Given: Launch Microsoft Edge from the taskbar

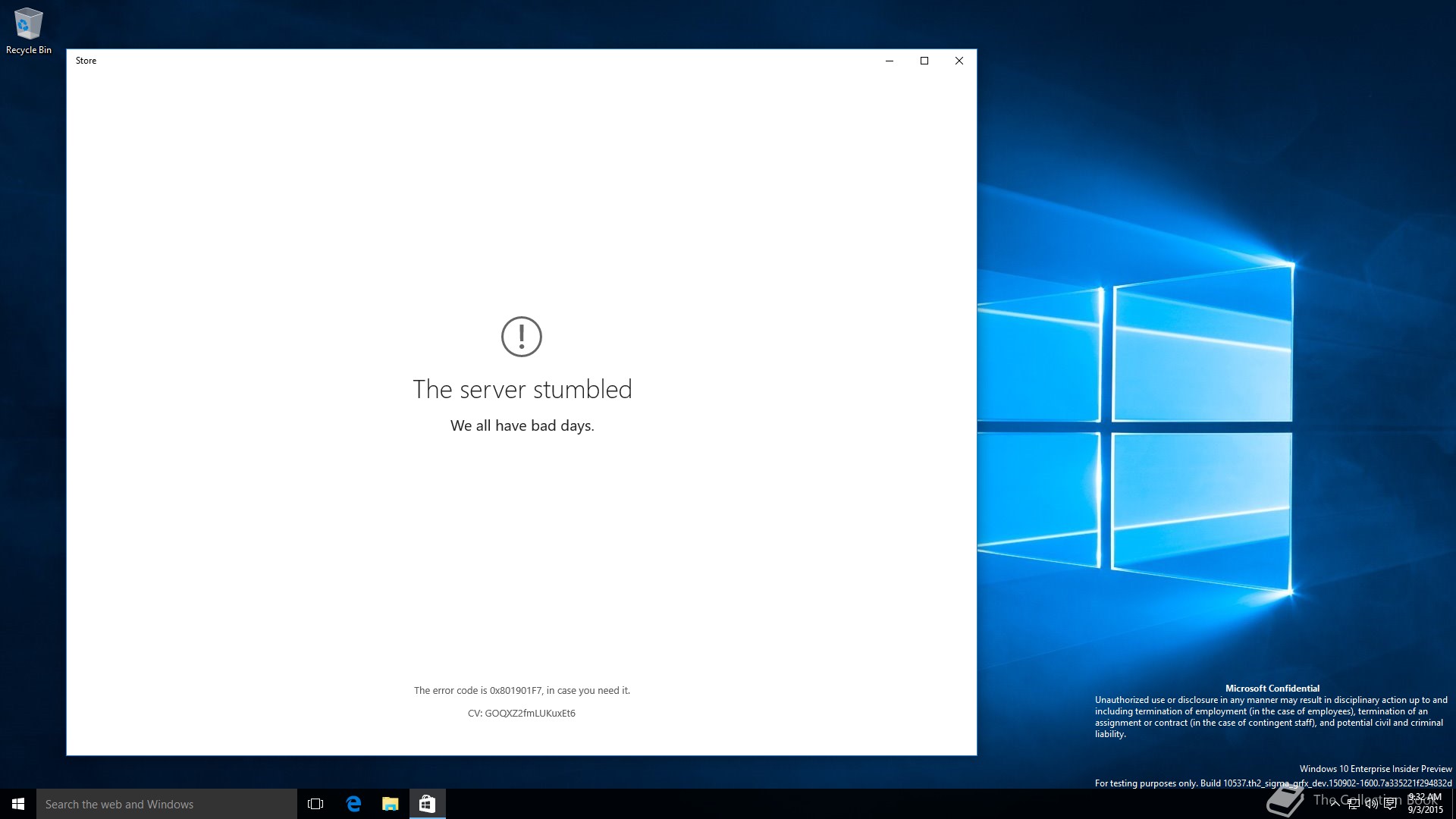Looking at the screenshot, I should point(353,804).
